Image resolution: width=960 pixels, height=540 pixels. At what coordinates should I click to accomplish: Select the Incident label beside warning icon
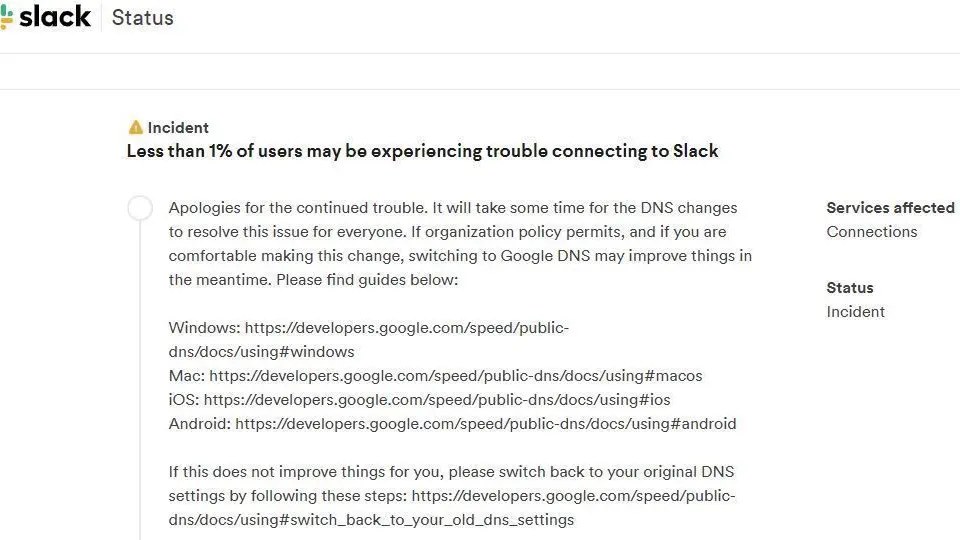point(178,128)
